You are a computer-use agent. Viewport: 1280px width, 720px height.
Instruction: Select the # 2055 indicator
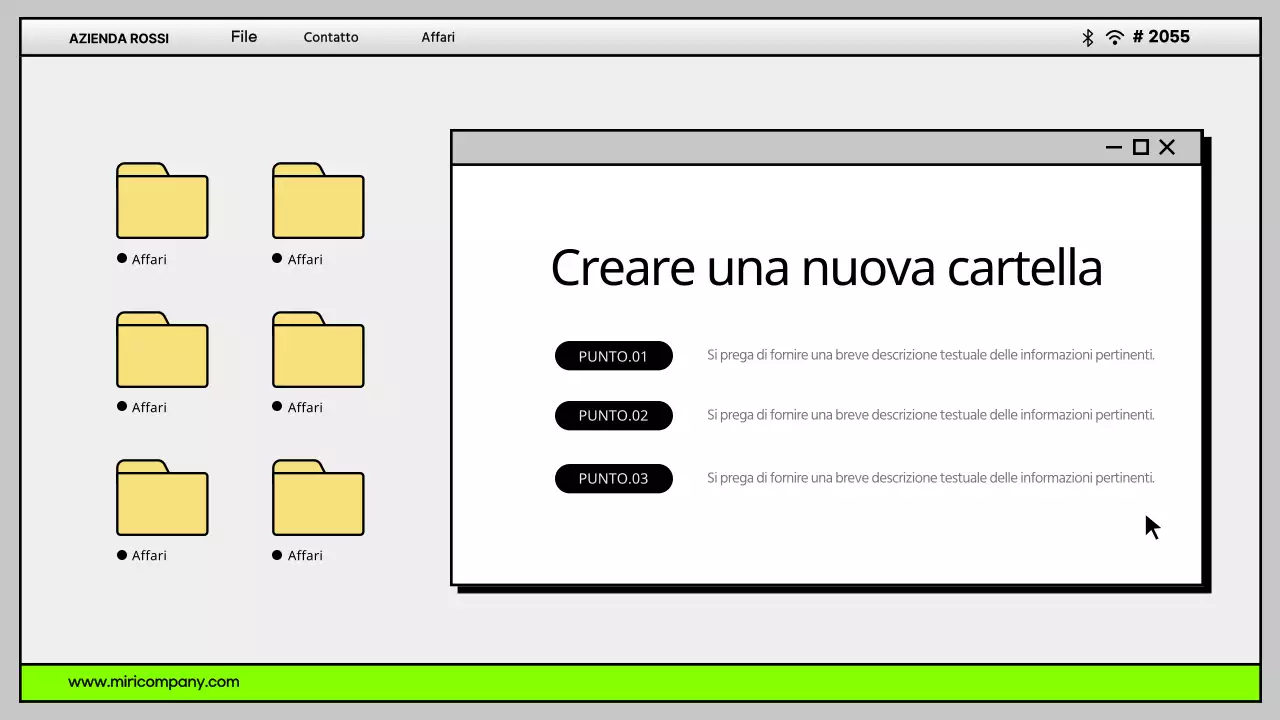[1161, 37]
